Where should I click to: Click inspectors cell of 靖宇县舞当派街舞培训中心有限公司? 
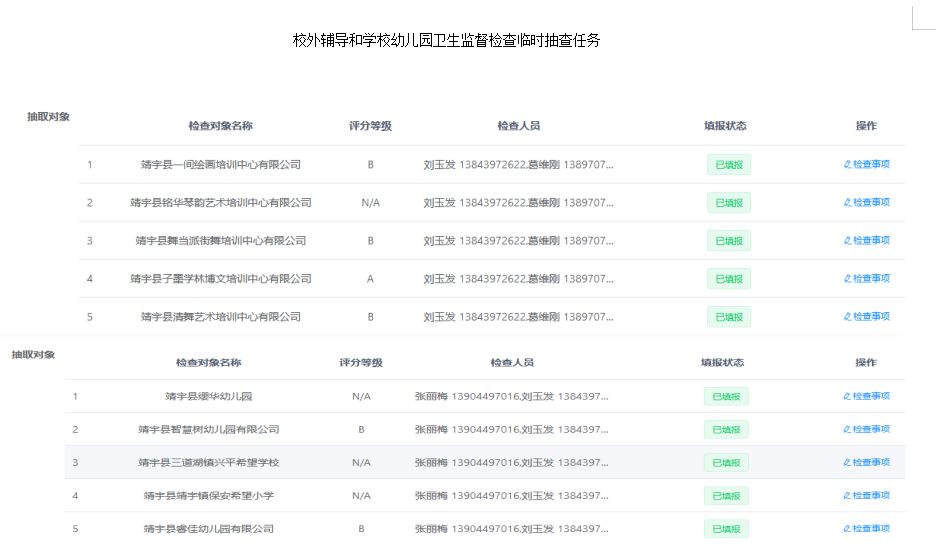518,241
